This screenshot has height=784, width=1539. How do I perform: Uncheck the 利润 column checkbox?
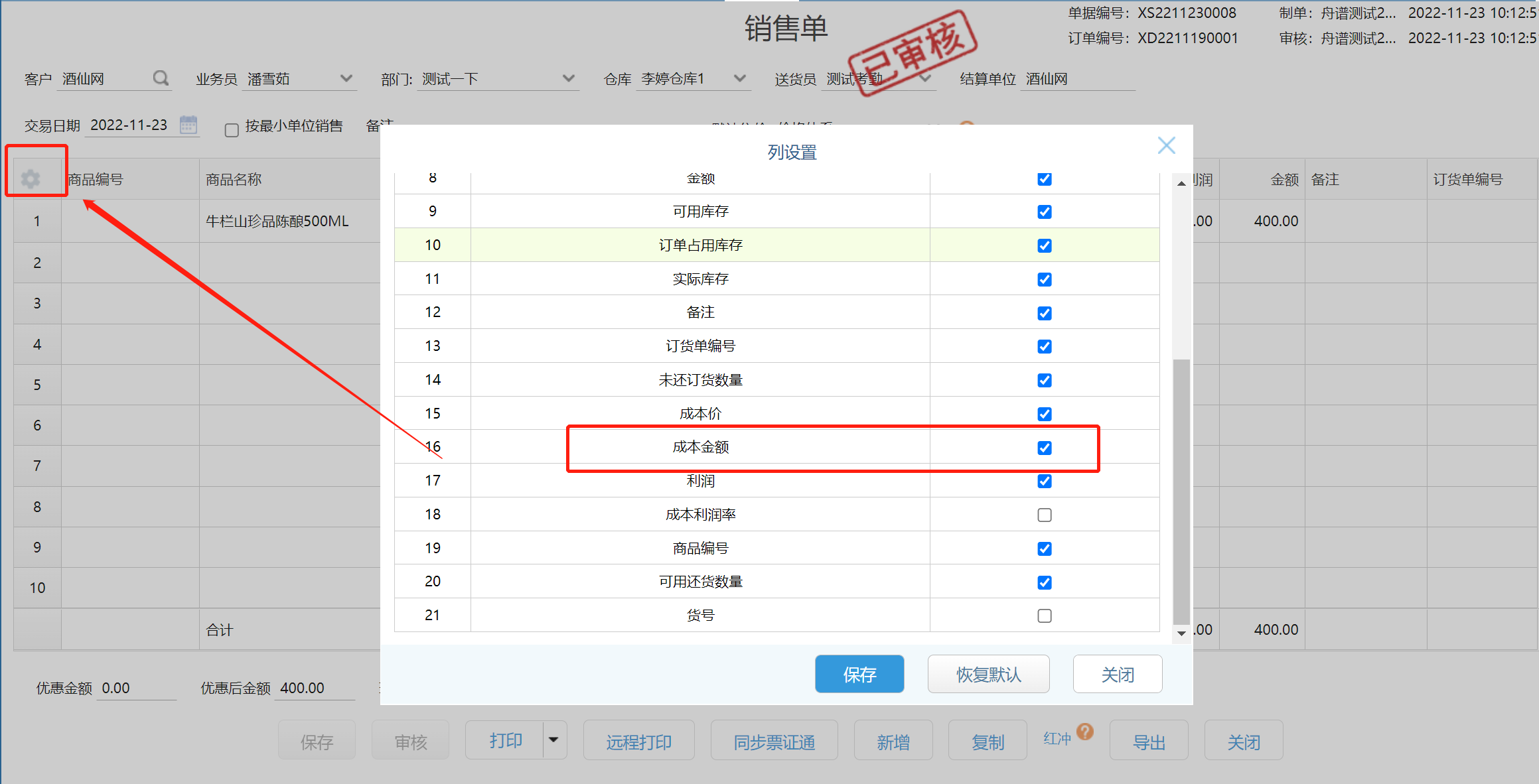[x=1045, y=481]
